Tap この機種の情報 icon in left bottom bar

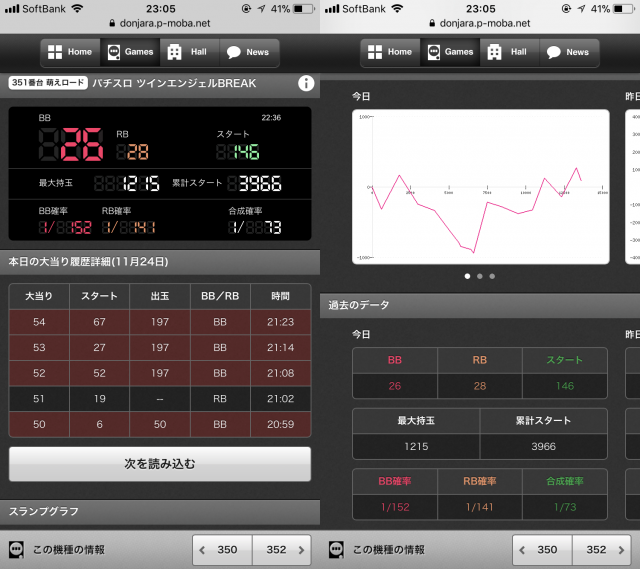coord(17,550)
